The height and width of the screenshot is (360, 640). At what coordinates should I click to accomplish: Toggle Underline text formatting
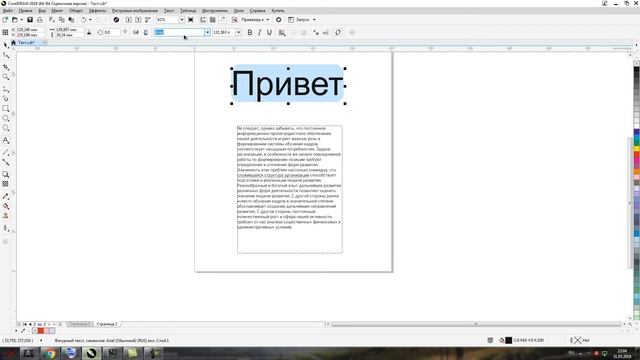[269, 32]
